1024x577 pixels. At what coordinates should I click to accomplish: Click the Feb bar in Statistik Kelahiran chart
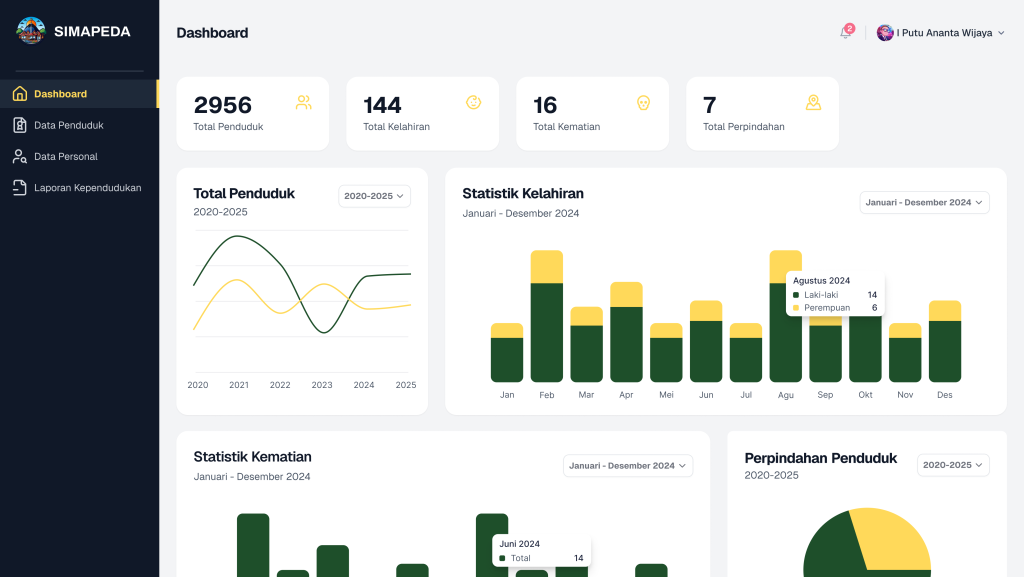pos(547,316)
